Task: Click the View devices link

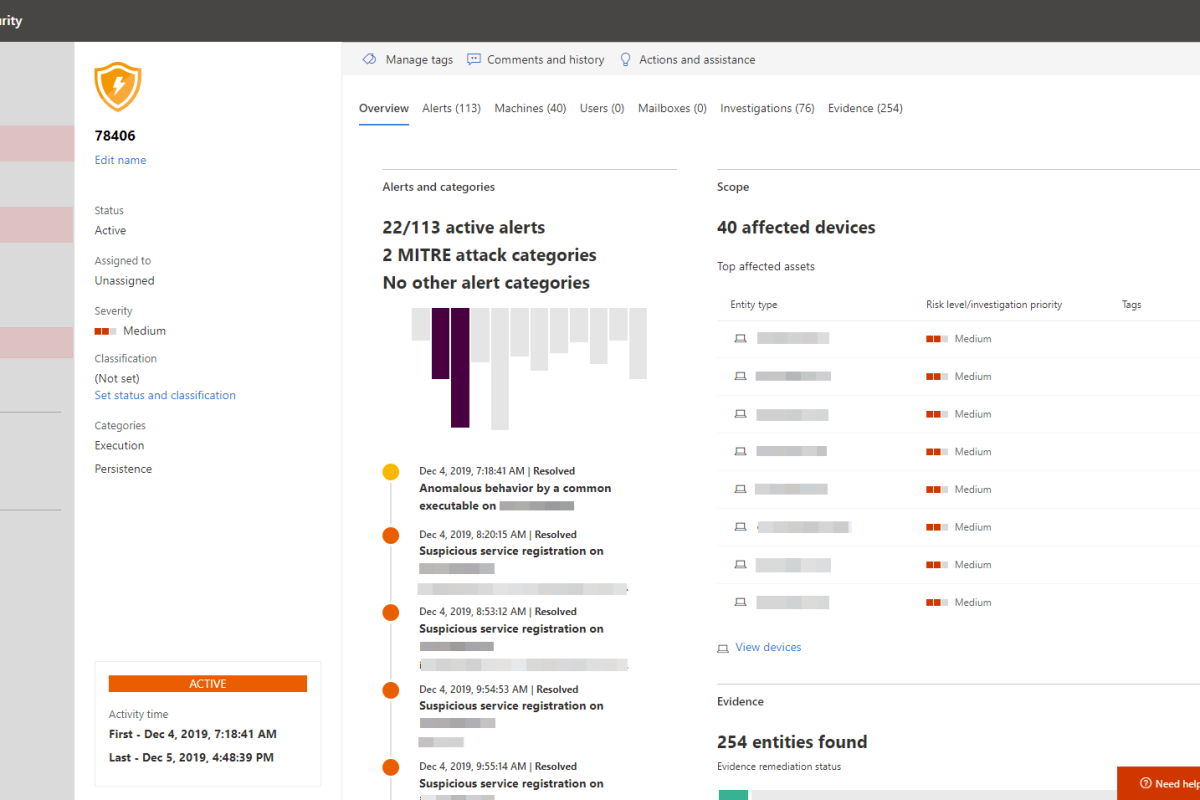Action: pos(768,647)
